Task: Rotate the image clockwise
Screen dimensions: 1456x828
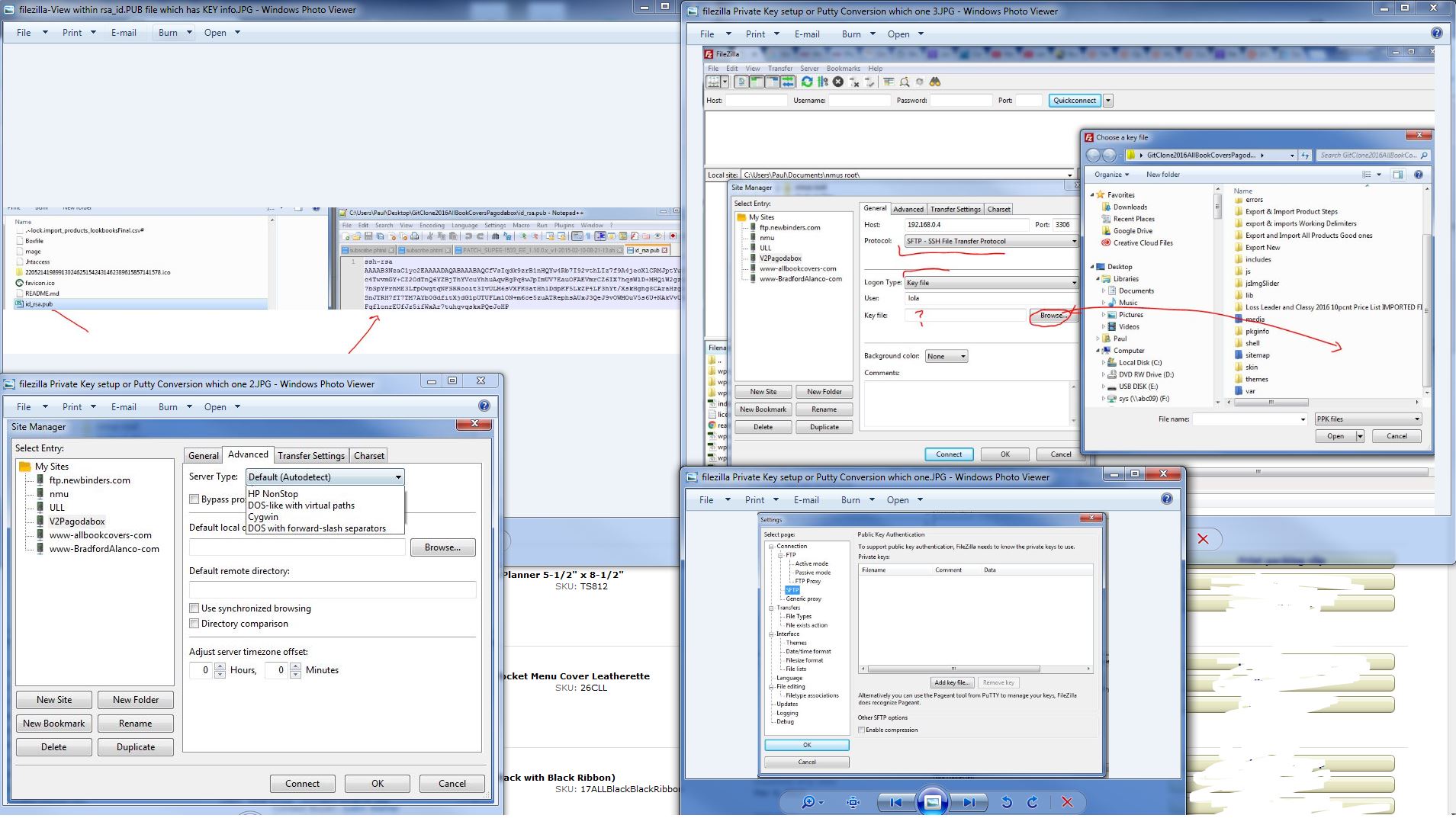Action: [x=1033, y=802]
